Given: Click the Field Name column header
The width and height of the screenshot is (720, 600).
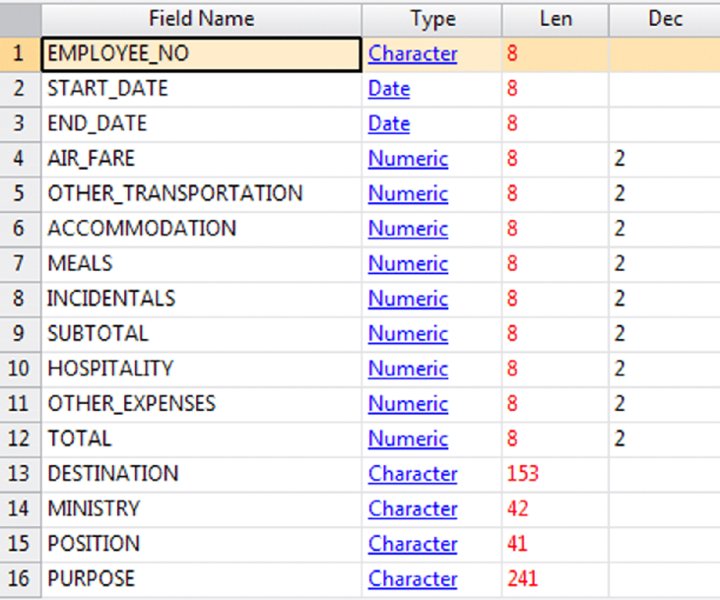Looking at the screenshot, I should click(x=201, y=19).
